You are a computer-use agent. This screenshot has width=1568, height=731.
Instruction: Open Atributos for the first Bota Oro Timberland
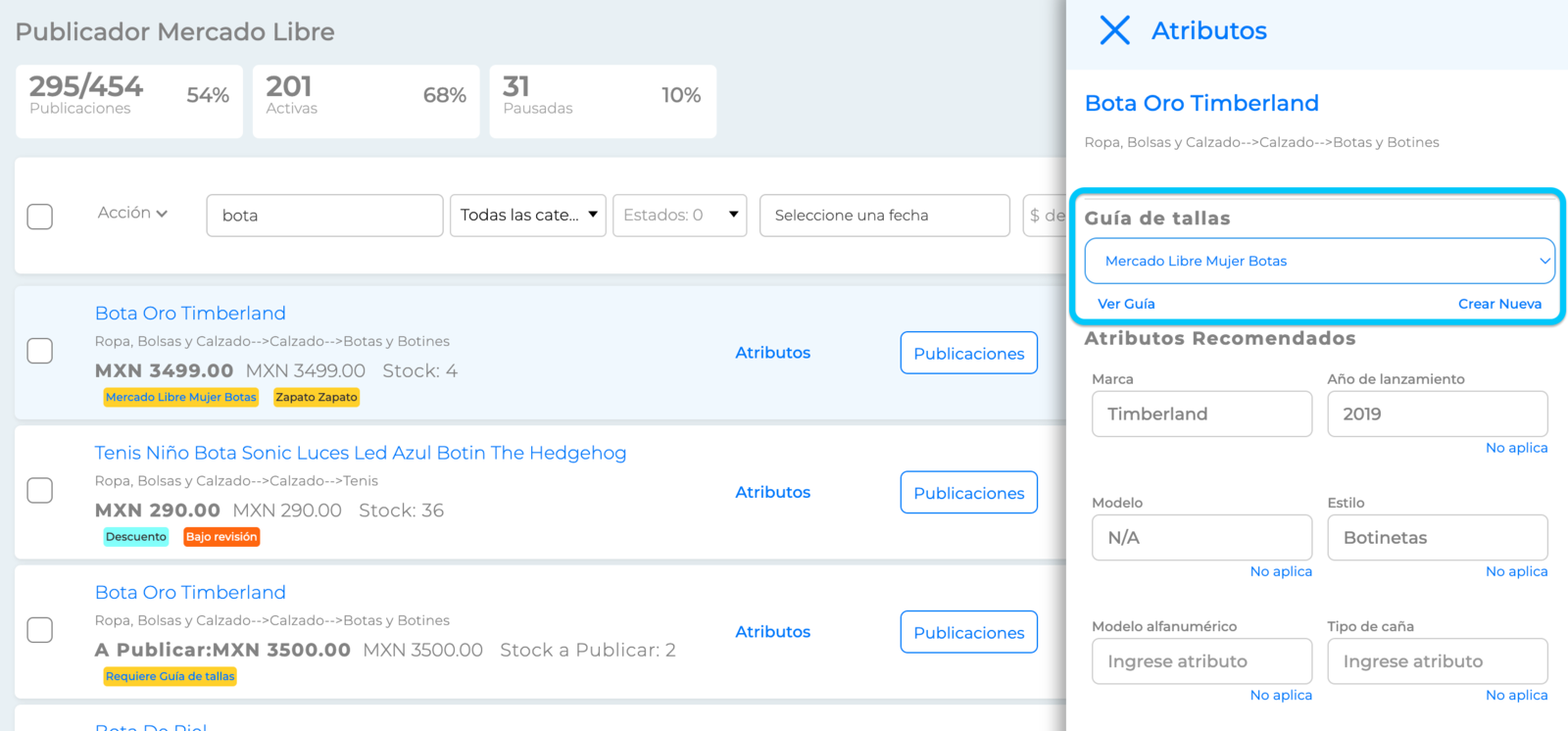(773, 353)
